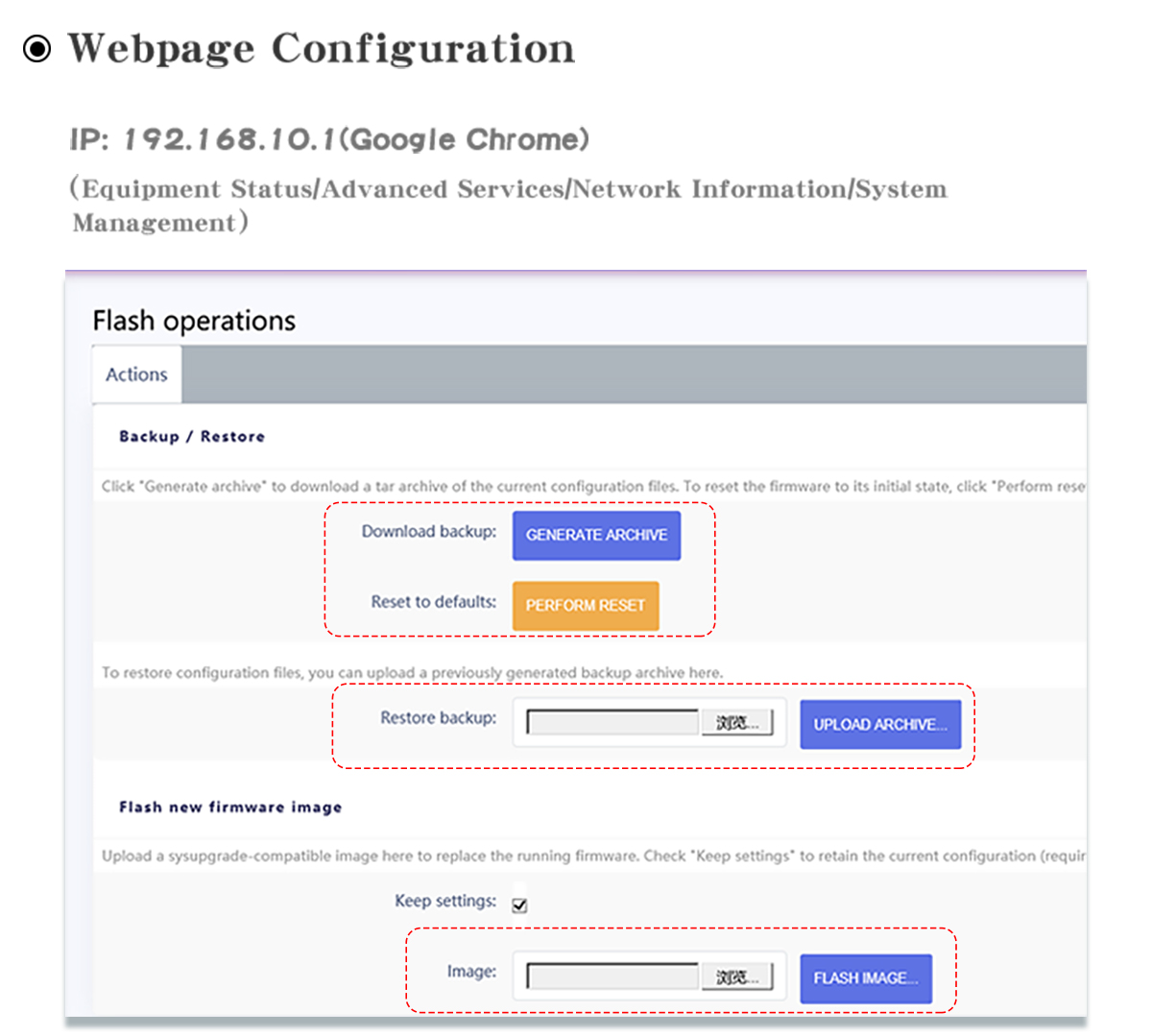The height and width of the screenshot is (1036, 1152).
Task: Click the browse button beside Restore backup
Action: tap(736, 723)
